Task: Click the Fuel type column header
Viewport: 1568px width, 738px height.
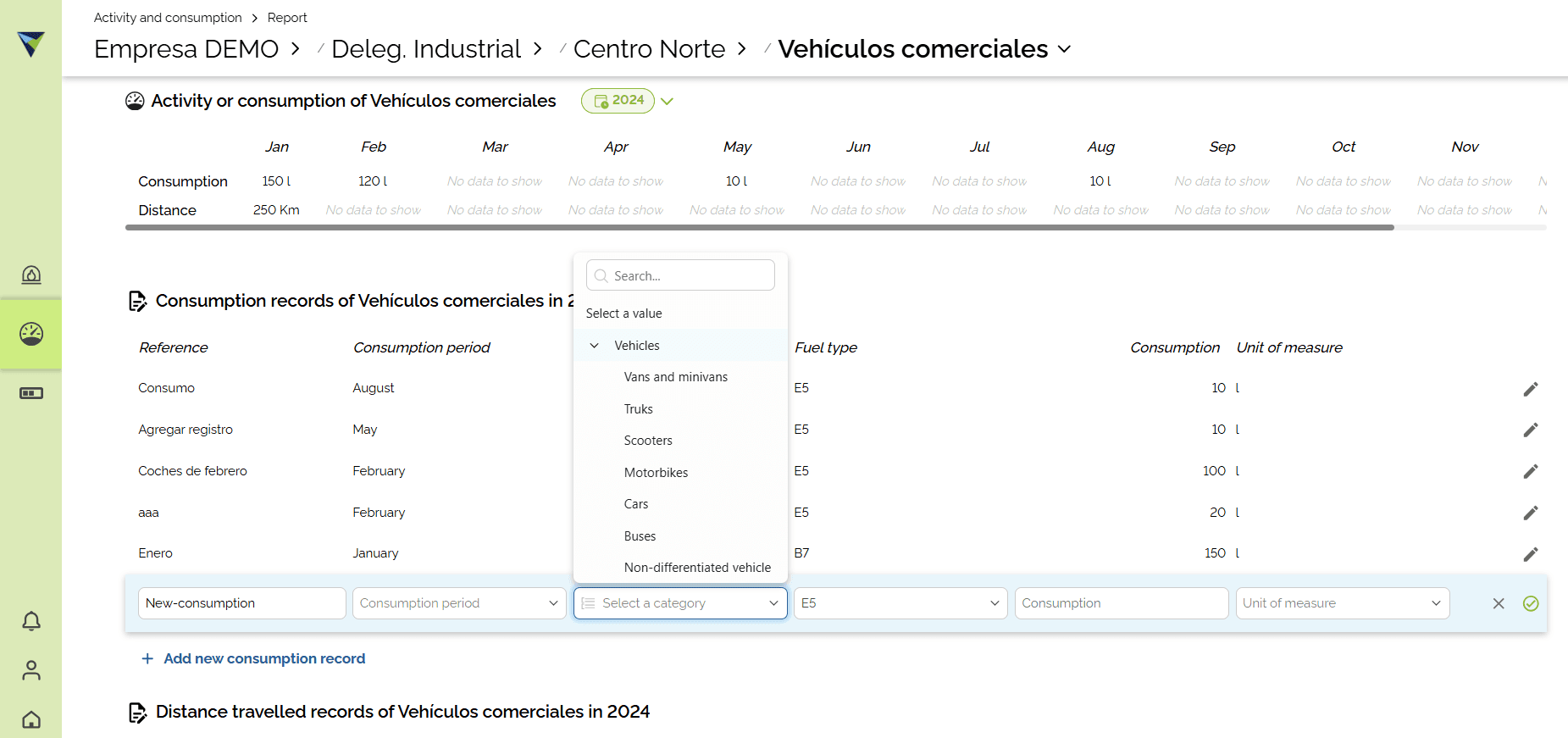Action: (x=826, y=347)
